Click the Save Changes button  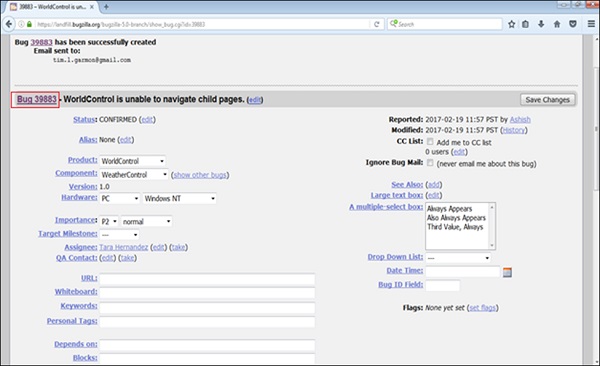[548, 100]
